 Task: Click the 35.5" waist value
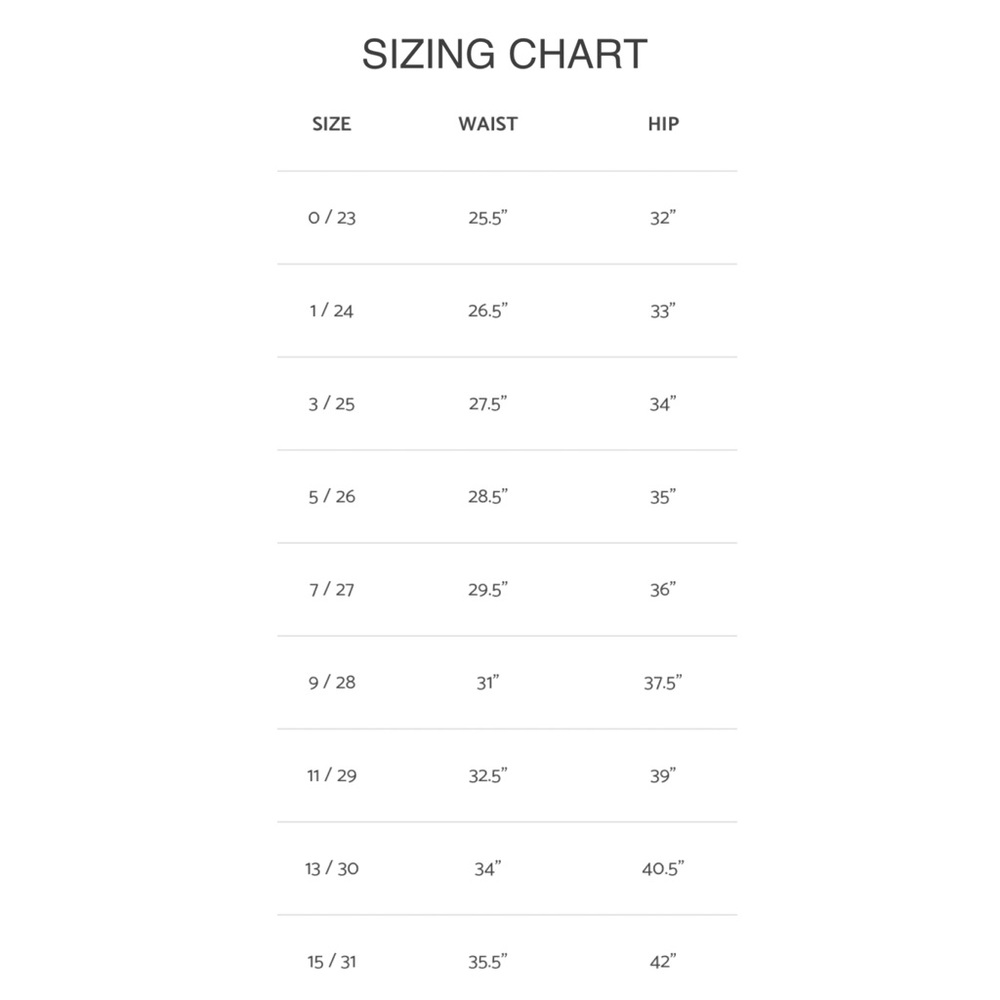tap(488, 962)
